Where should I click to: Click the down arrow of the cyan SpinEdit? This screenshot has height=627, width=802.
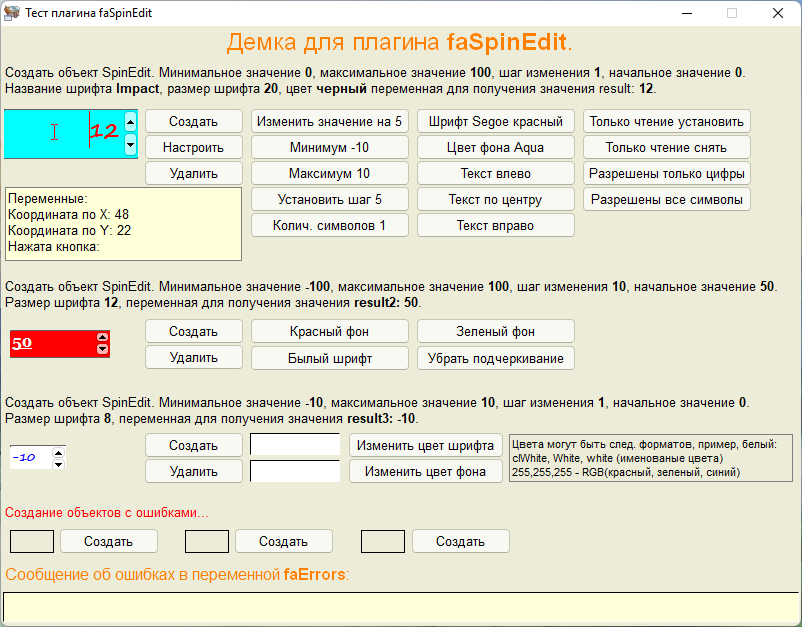click(130, 145)
